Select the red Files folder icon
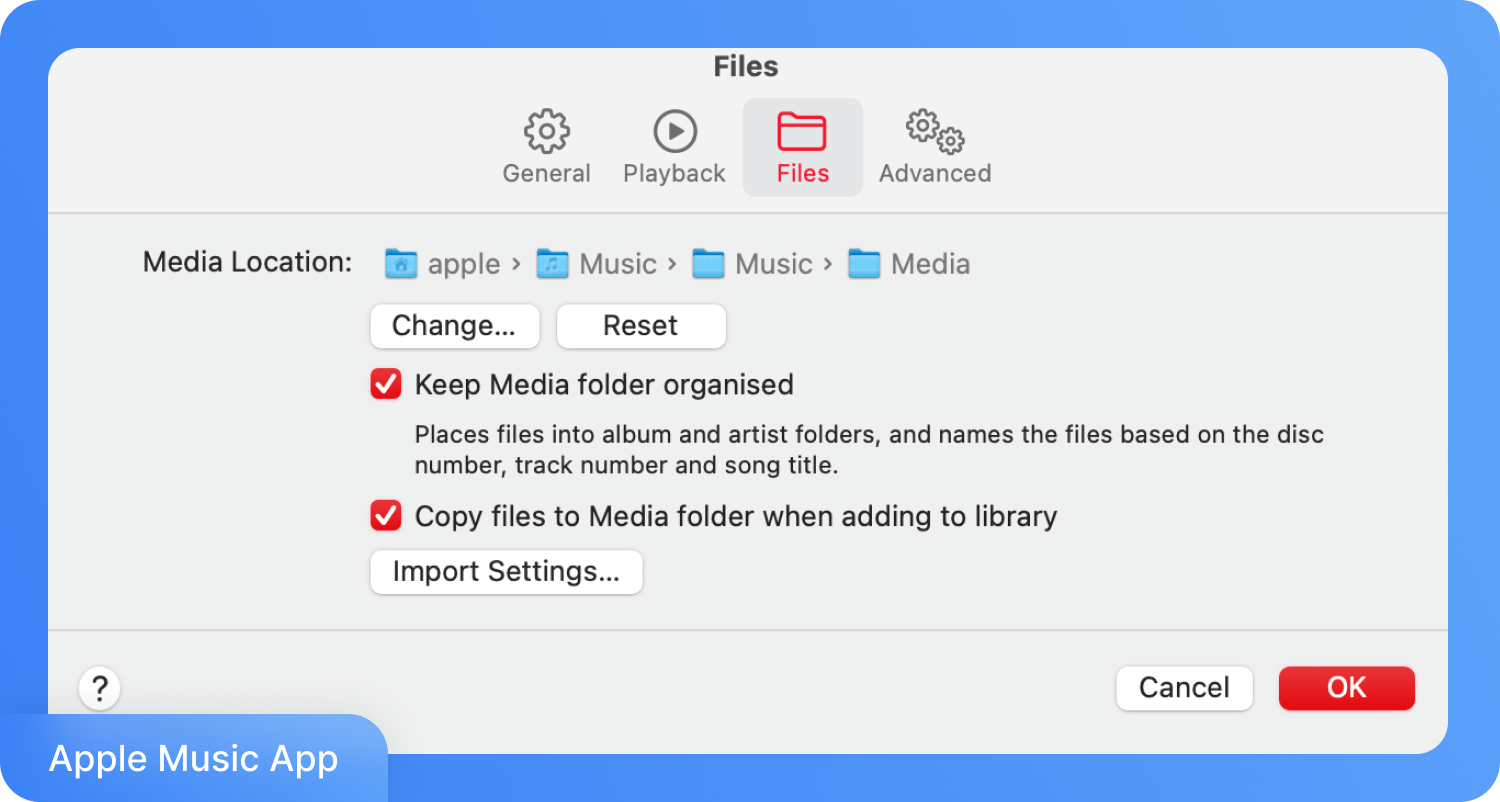The height and width of the screenshot is (802, 1500). click(802, 131)
